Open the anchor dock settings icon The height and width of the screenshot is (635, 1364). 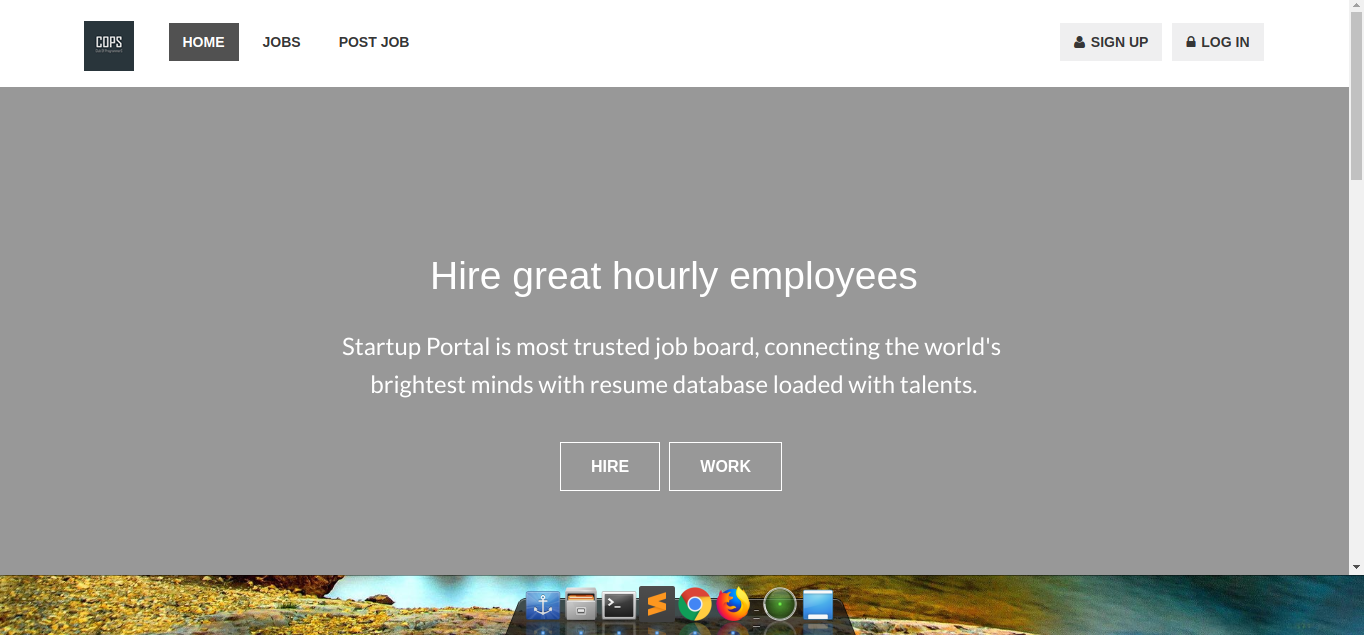[543, 605]
